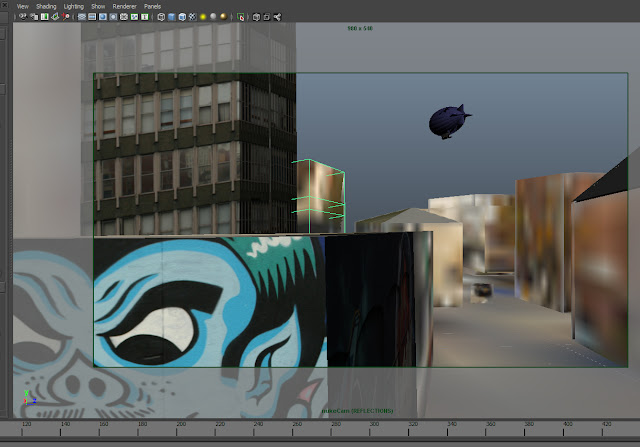Jump to frame 200 on the timeline
The height and width of the screenshot is (447, 640).
tap(181, 424)
